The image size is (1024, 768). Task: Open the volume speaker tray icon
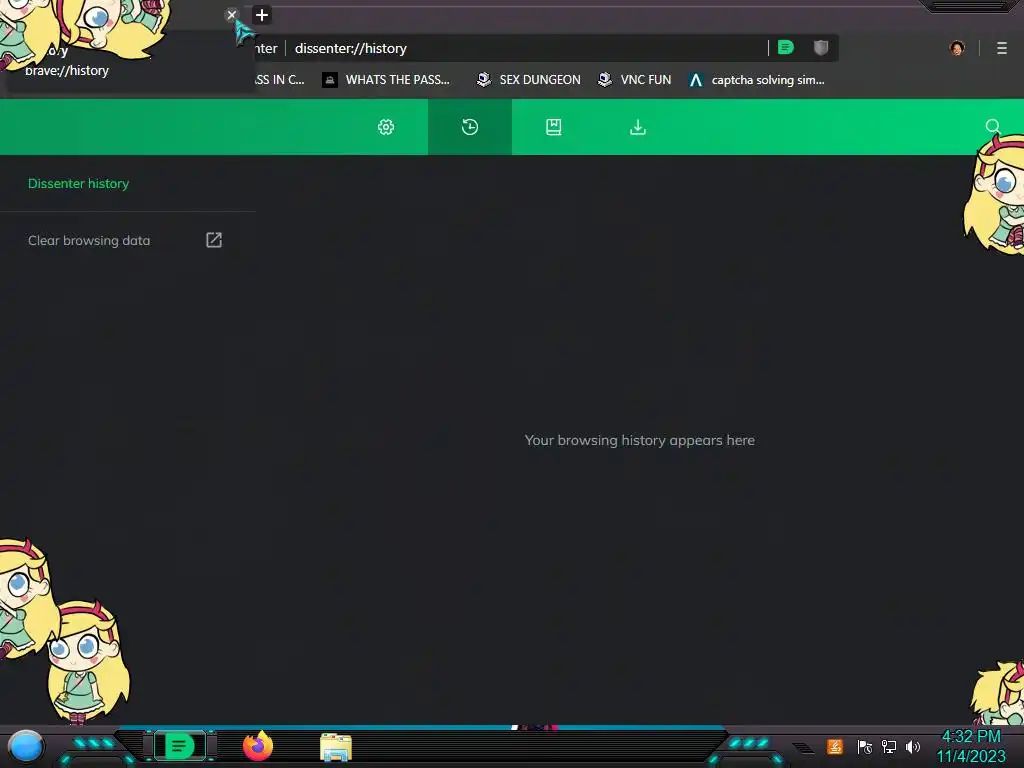coord(912,746)
